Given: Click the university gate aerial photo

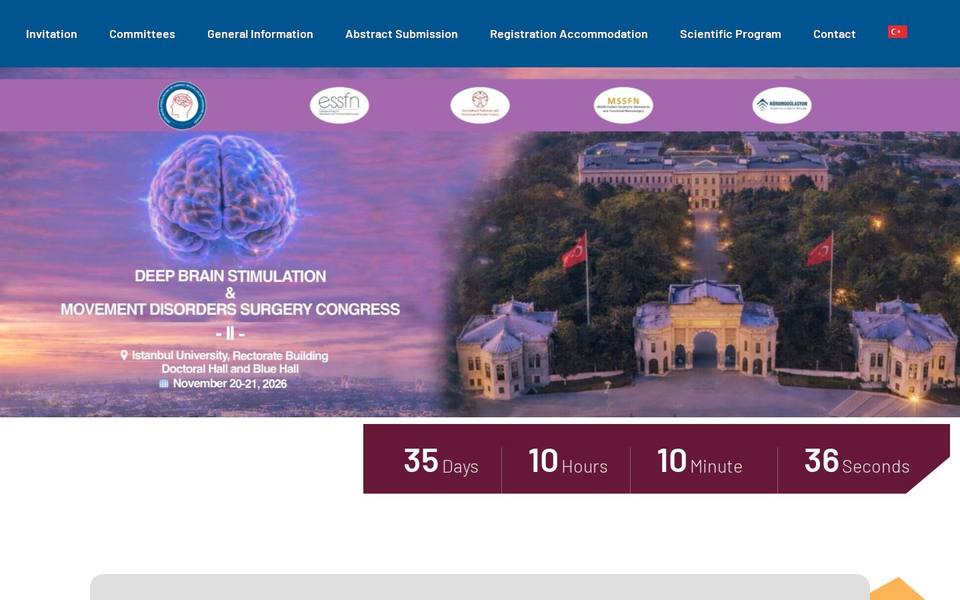Looking at the screenshot, I should pos(704,274).
